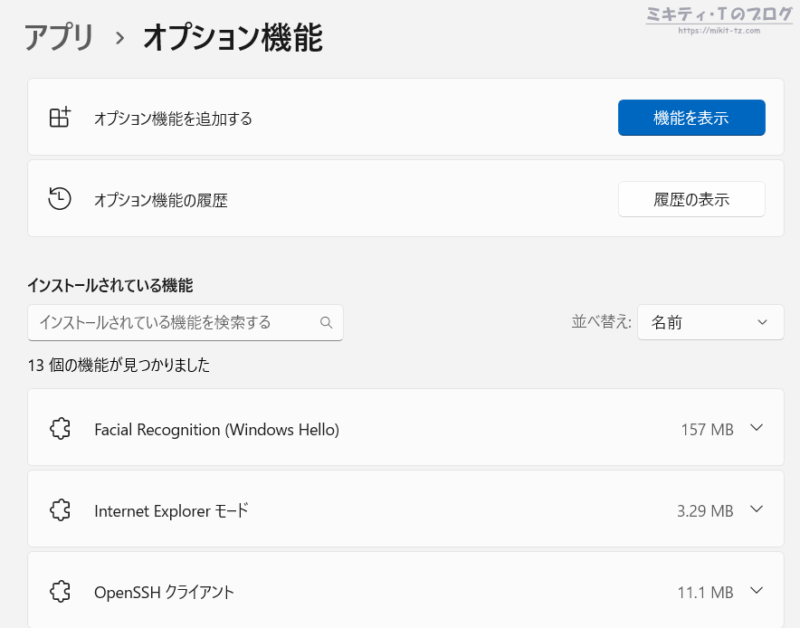
Task: Click the オプション機能 page title
Action: point(233,37)
